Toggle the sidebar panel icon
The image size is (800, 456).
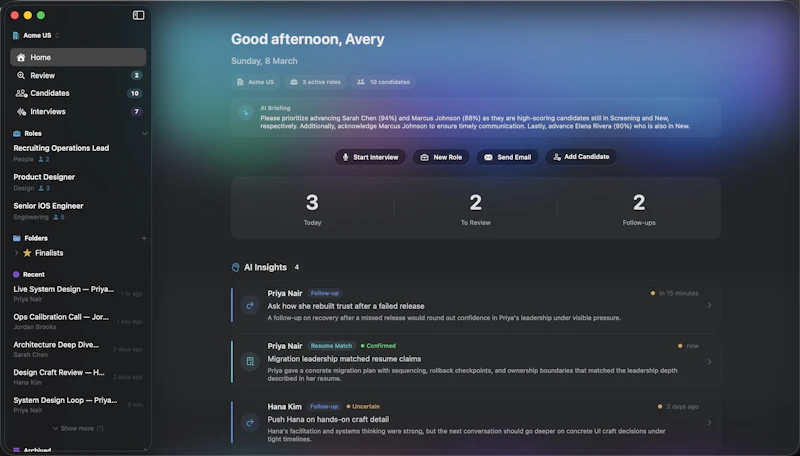point(138,15)
